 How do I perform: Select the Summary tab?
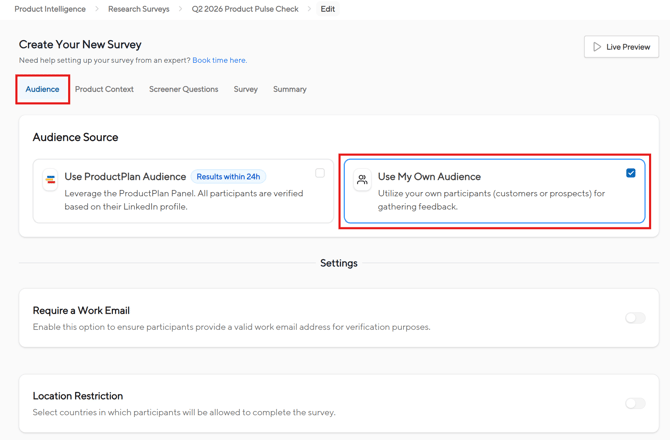290,89
